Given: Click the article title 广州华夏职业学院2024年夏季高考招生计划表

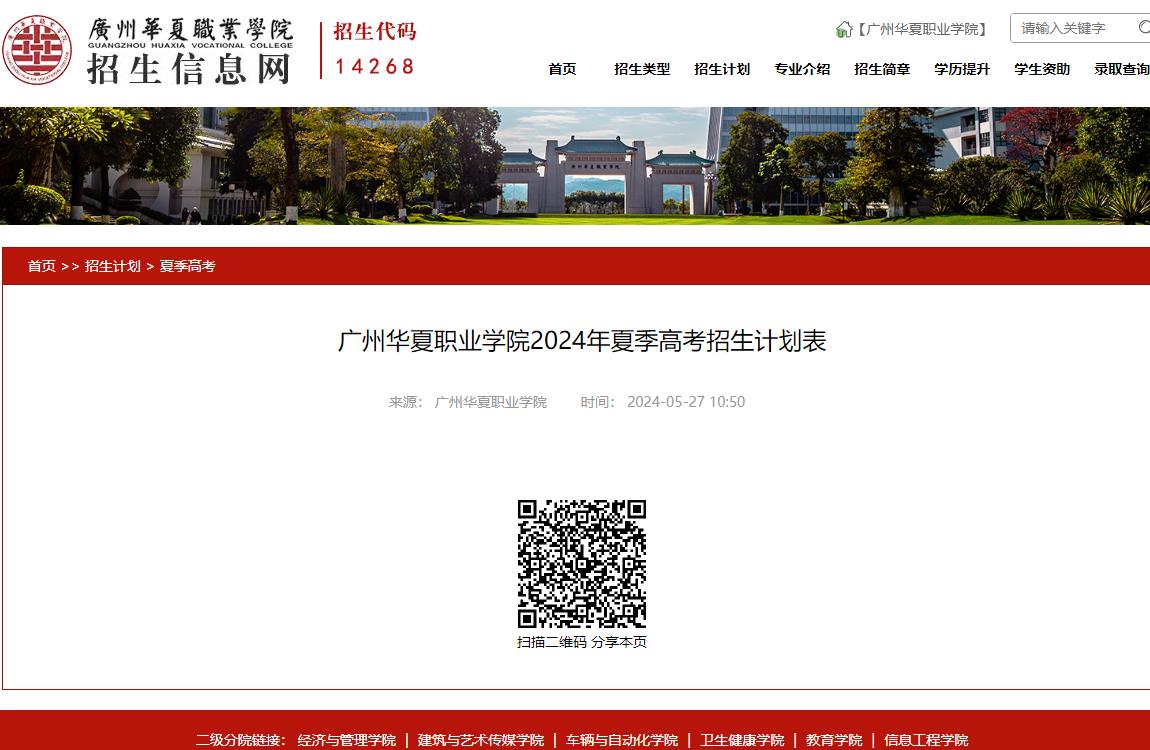Looking at the screenshot, I should pyautogui.click(x=582, y=341).
